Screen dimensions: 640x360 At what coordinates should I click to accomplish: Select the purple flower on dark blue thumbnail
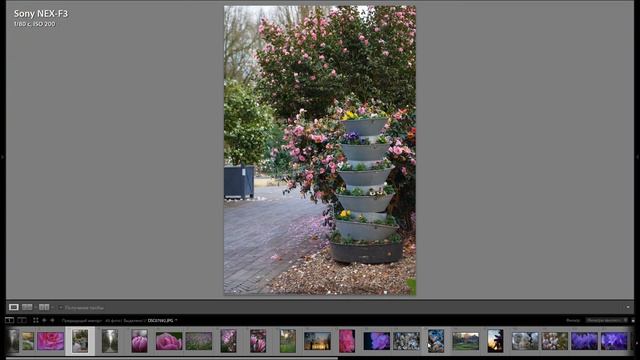(x=377, y=341)
